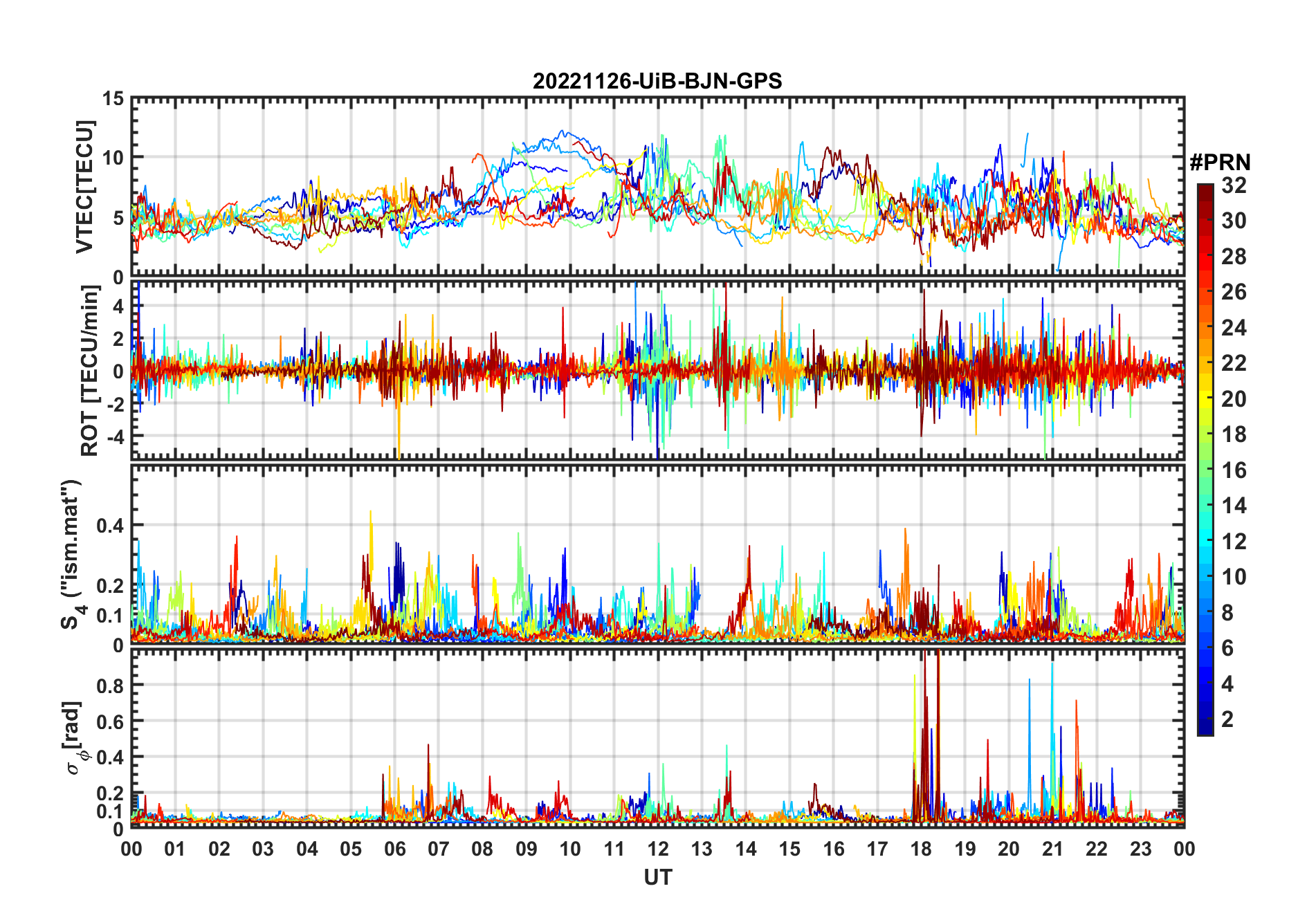This screenshot has width=1316, height=920.
Task: Click the UT axis hour label 11
Action: pos(614,849)
